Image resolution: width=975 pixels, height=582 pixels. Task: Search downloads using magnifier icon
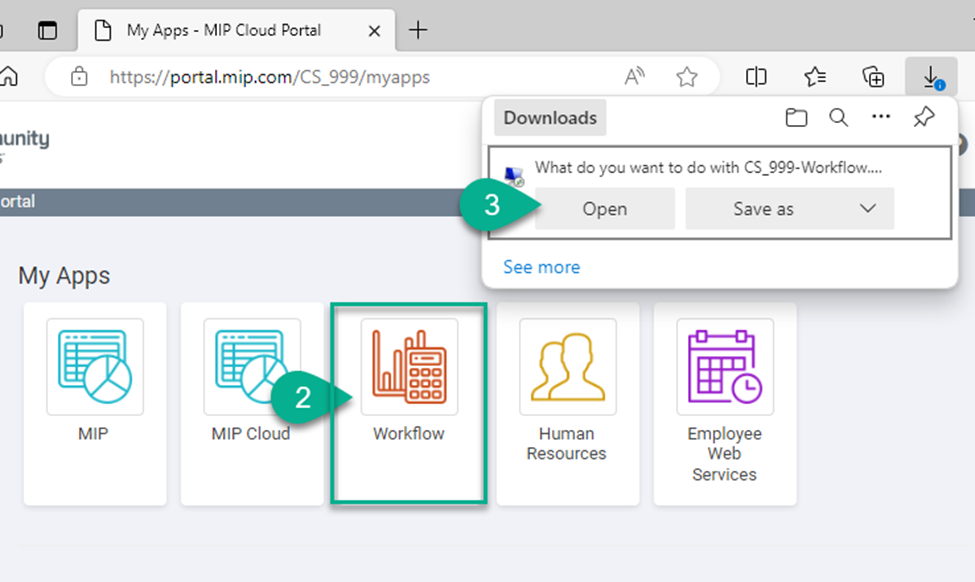[x=839, y=118]
